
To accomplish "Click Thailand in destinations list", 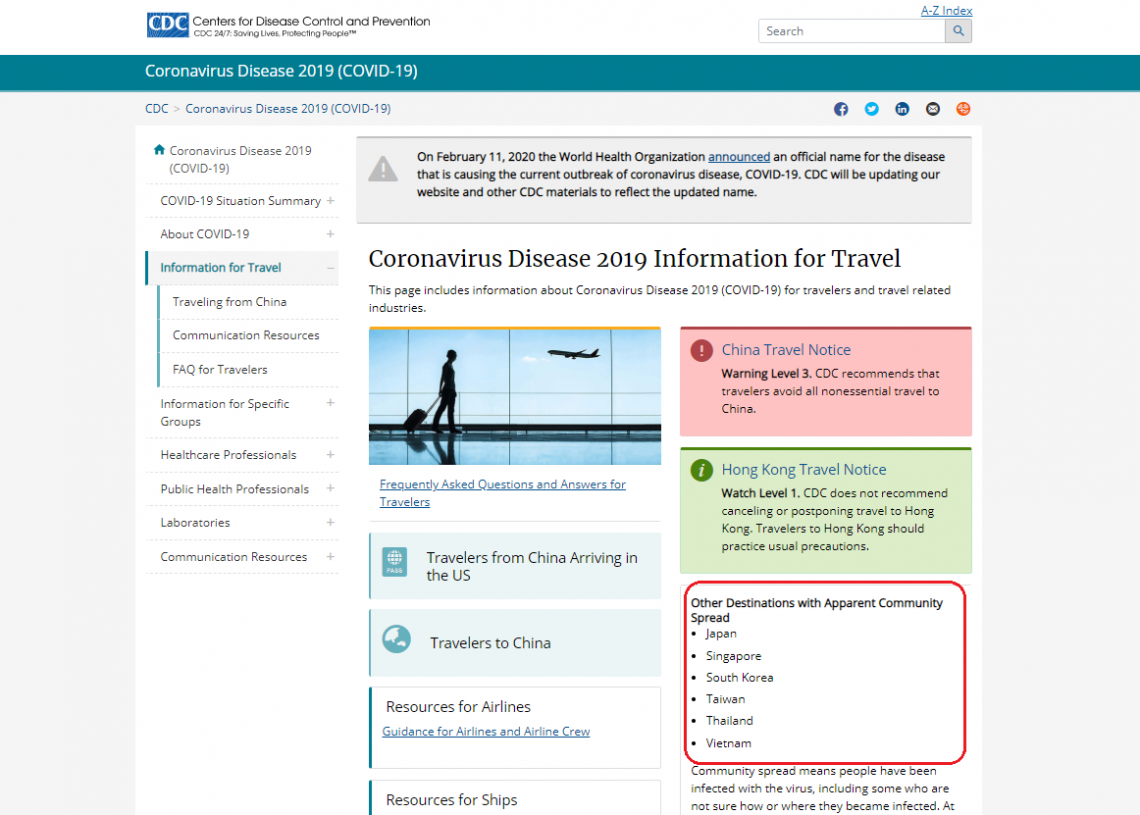I will 729,721.
